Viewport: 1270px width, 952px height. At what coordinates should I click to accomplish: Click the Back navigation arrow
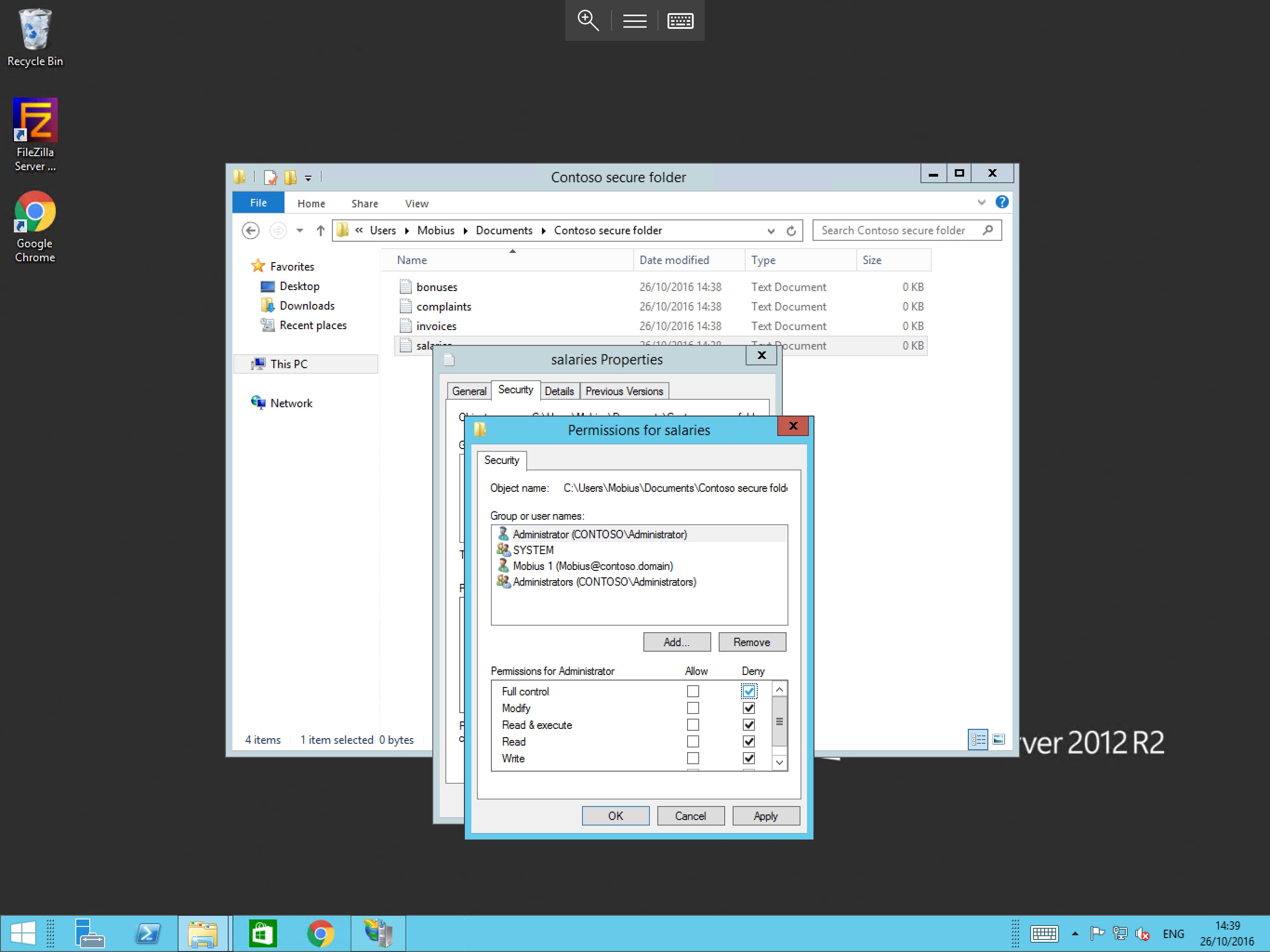[250, 231]
